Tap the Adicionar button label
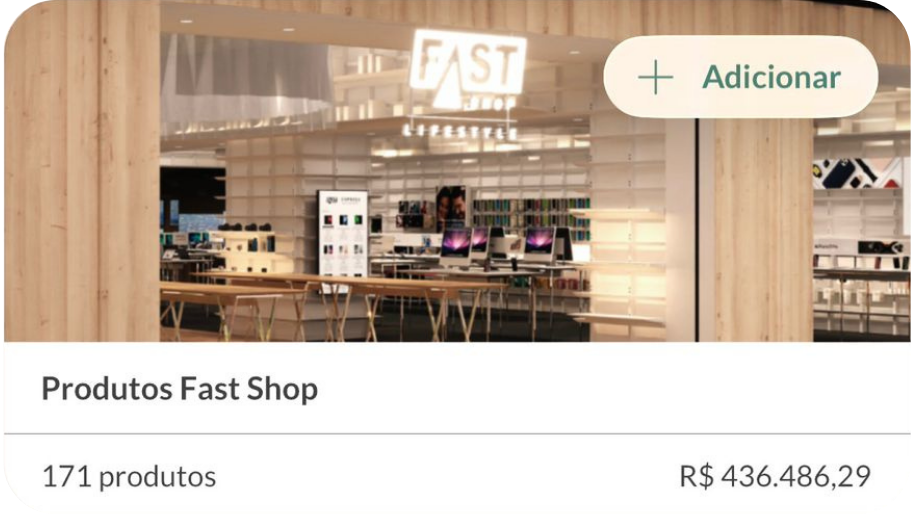This screenshot has width=914, height=514. click(771, 77)
